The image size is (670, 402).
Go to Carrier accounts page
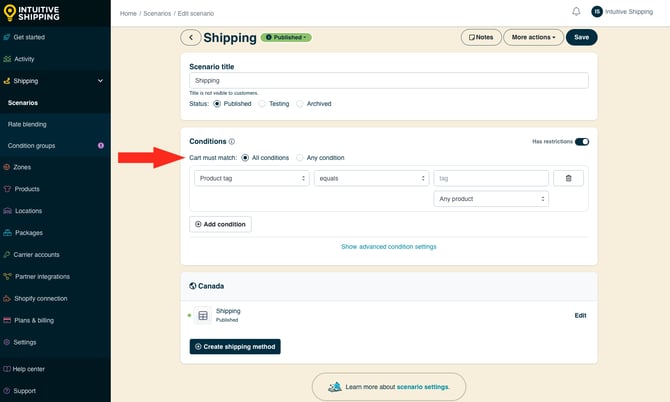[x=36, y=255]
